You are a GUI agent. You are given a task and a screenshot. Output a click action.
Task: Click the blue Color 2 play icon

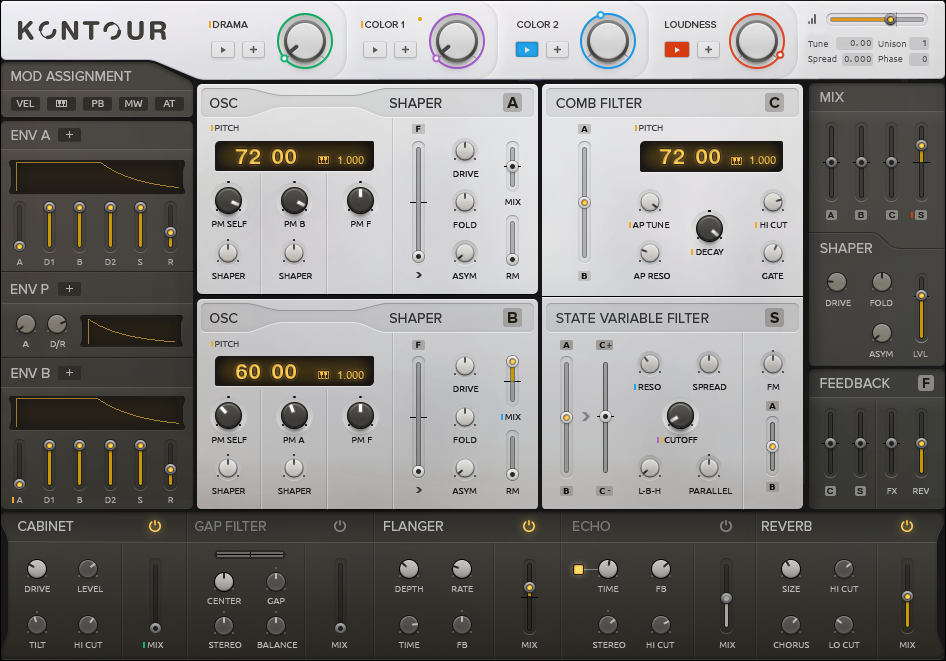(x=527, y=49)
